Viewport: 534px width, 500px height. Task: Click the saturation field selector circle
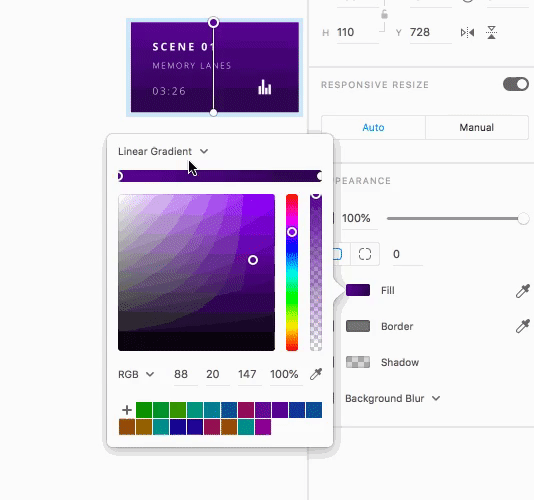pos(253,260)
